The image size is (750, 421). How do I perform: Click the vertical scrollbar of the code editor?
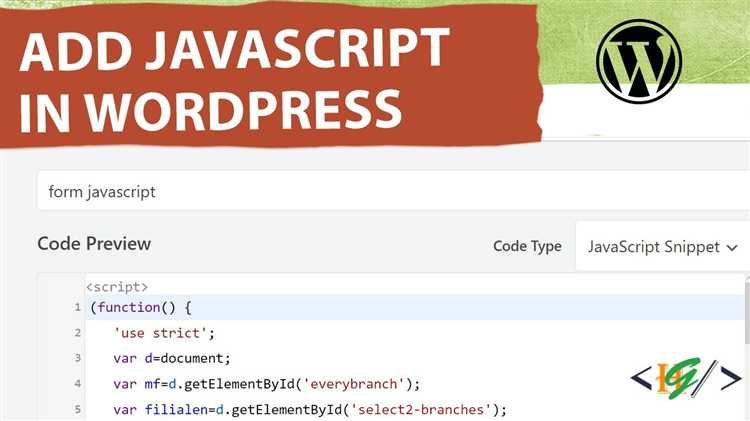coord(747,312)
